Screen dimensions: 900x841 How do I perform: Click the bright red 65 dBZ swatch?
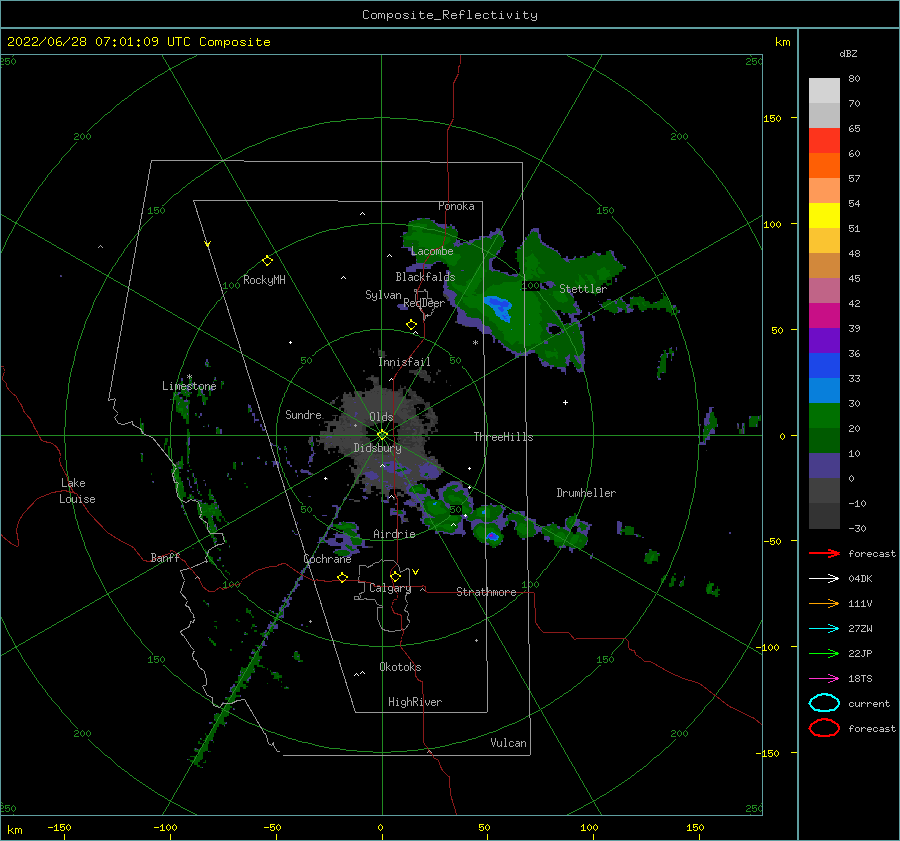(824, 141)
